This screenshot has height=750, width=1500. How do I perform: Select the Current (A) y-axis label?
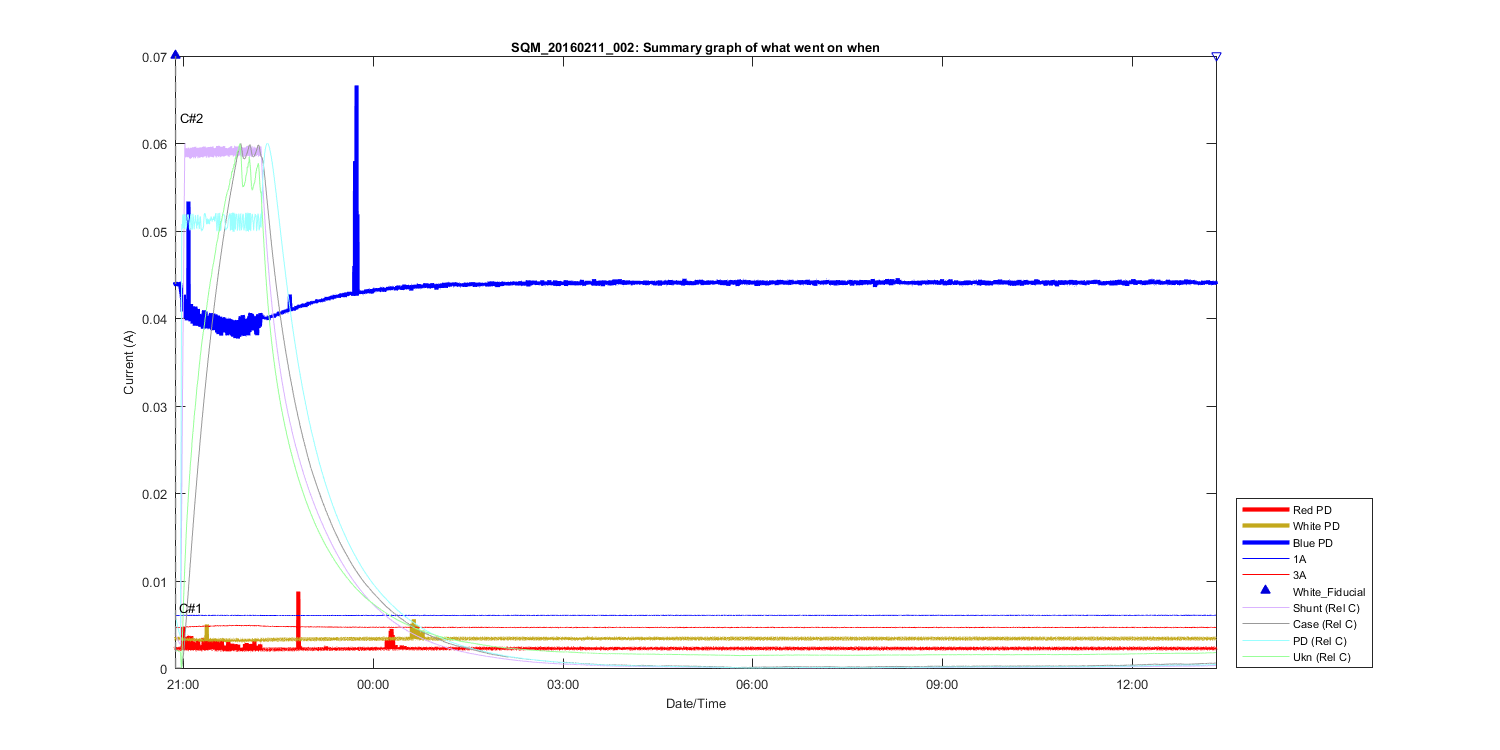coord(129,363)
